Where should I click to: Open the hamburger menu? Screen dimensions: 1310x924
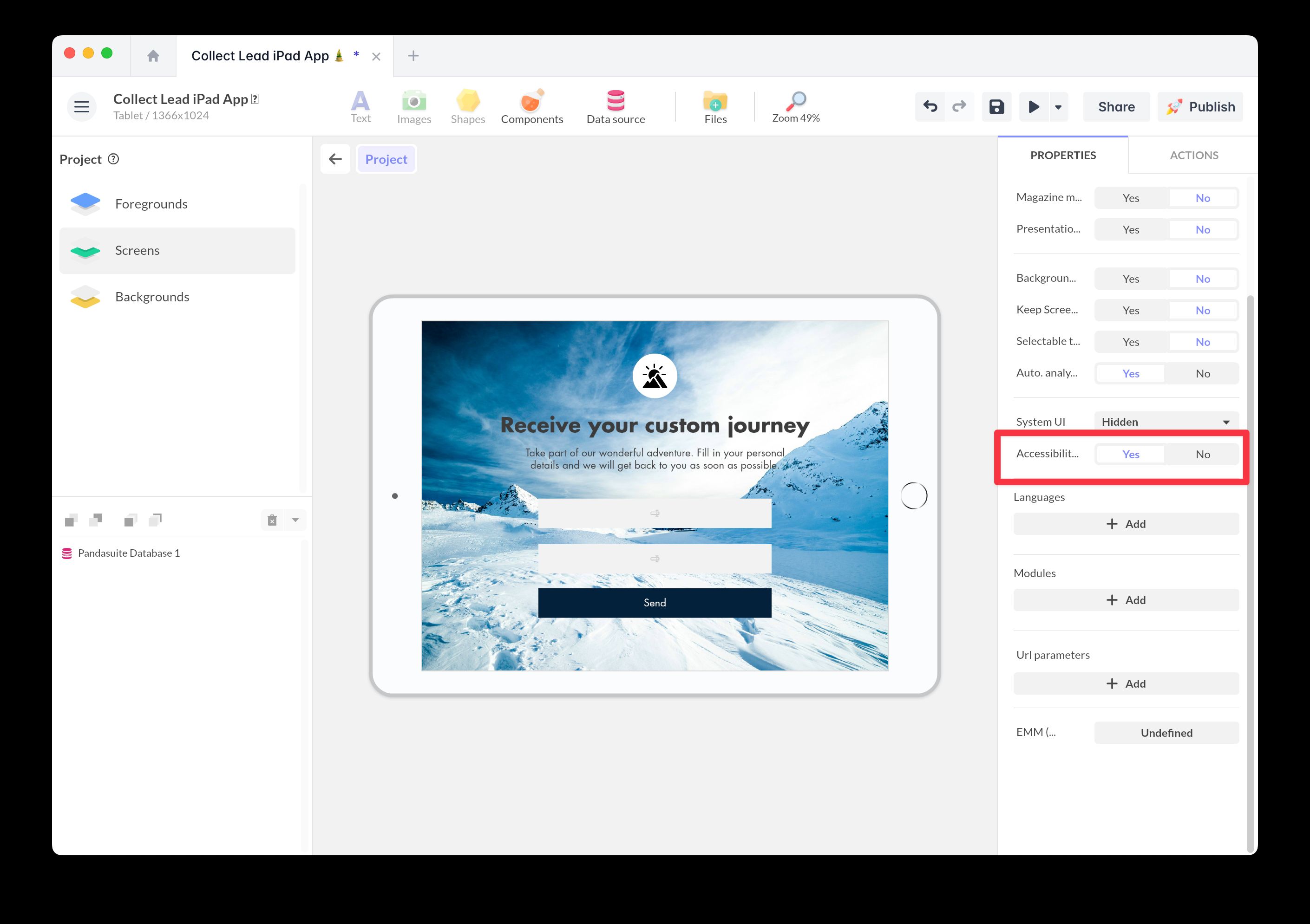pos(81,106)
